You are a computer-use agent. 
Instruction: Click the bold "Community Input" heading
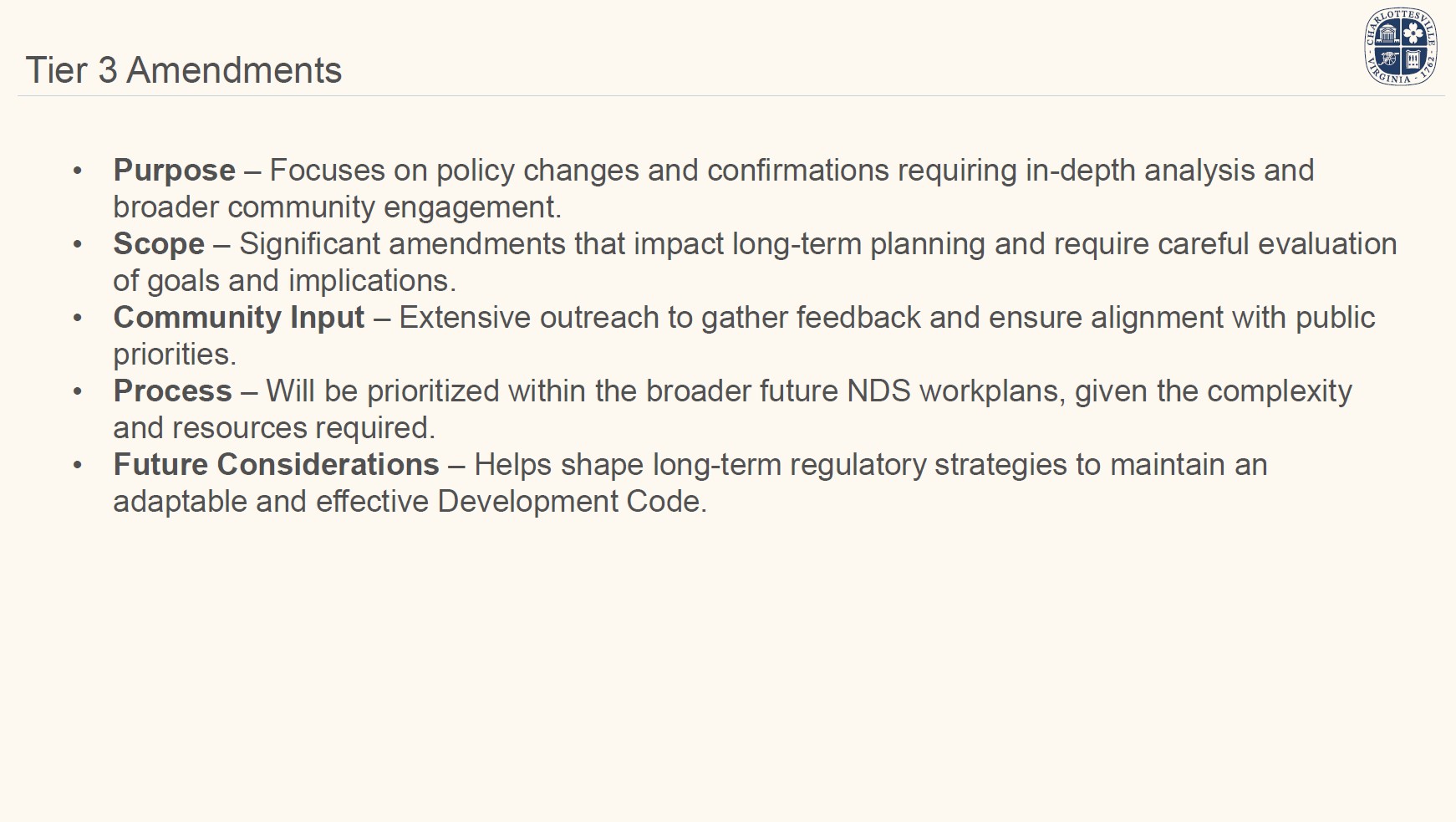(x=239, y=318)
